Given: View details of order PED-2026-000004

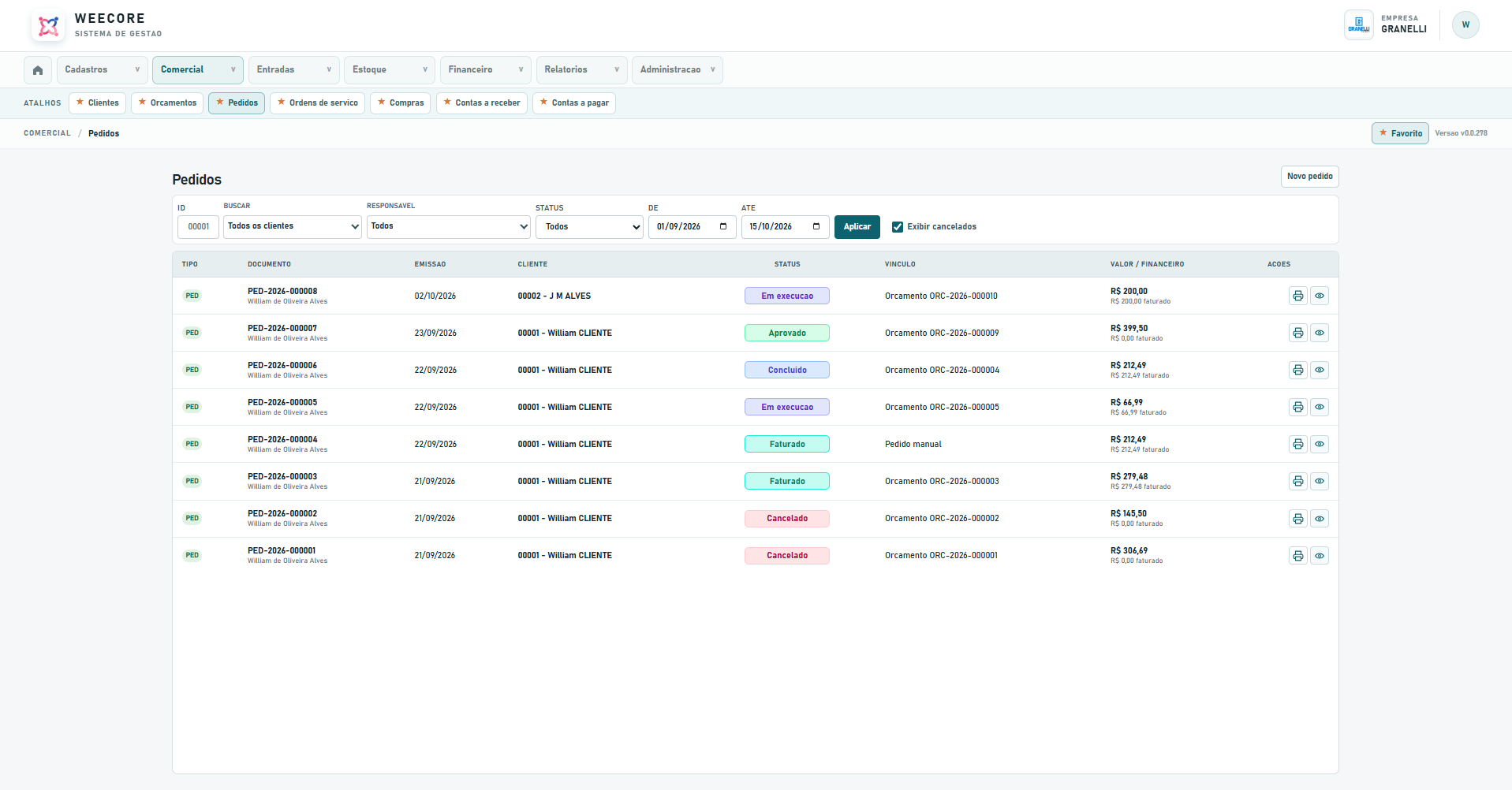Looking at the screenshot, I should pos(1320,444).
